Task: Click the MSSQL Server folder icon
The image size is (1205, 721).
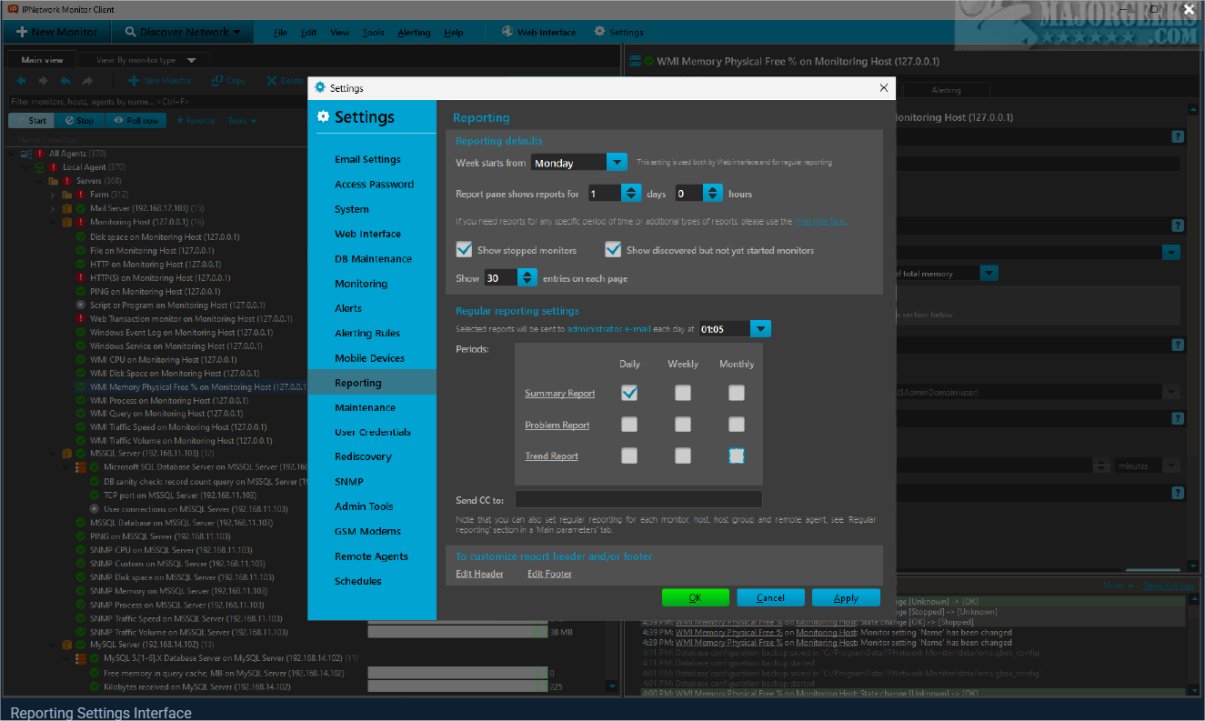Action: pos(68,453)
